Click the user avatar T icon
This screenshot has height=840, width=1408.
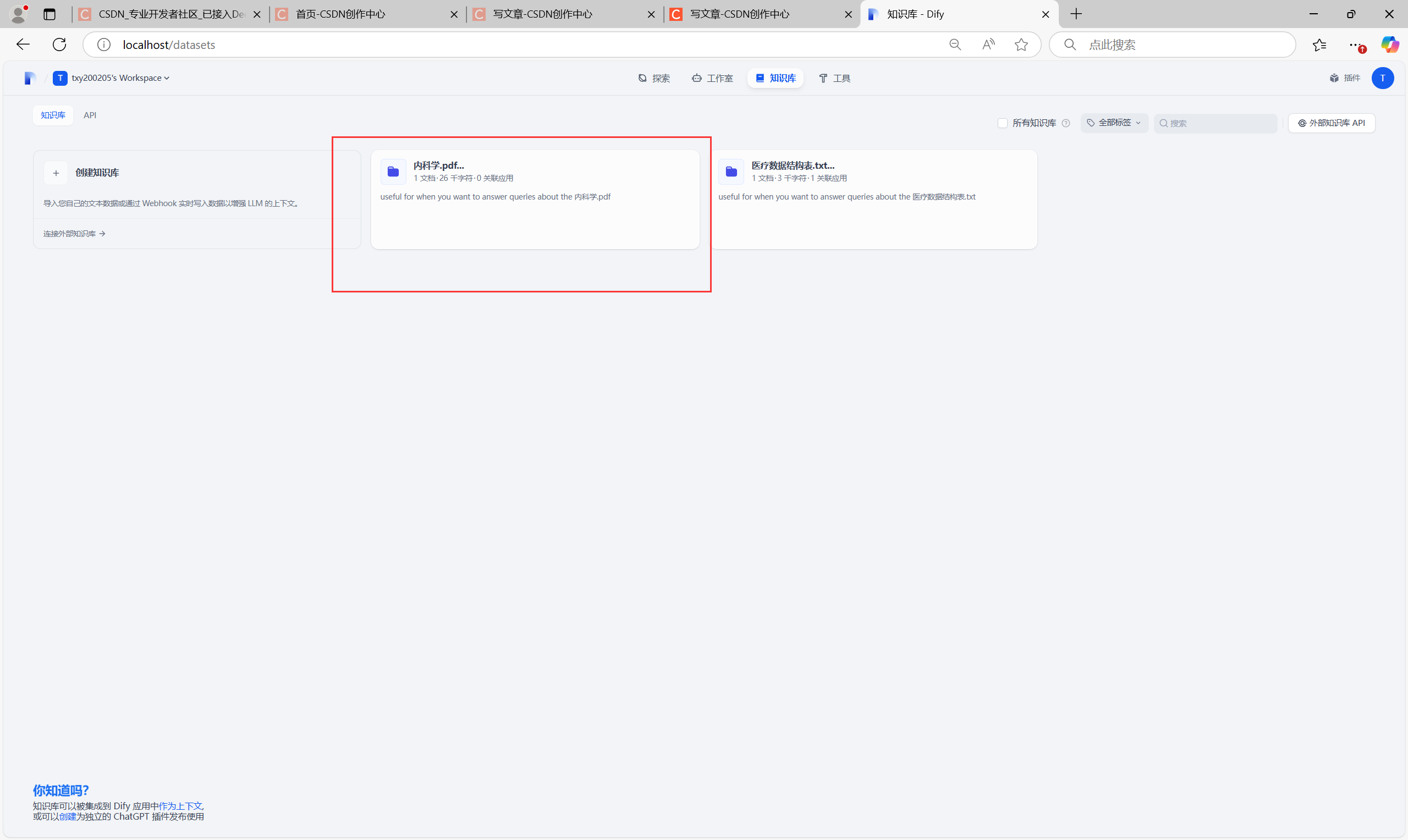pos(1382,78)
